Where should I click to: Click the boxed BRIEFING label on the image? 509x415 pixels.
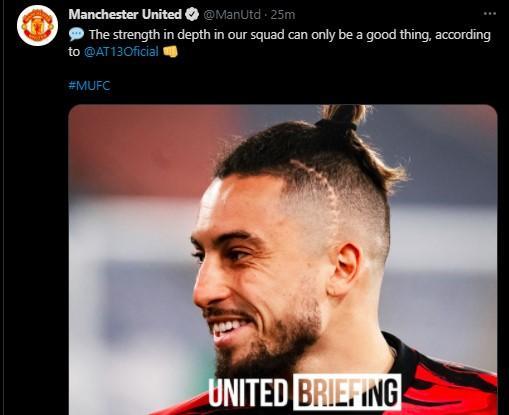[347, 392]
